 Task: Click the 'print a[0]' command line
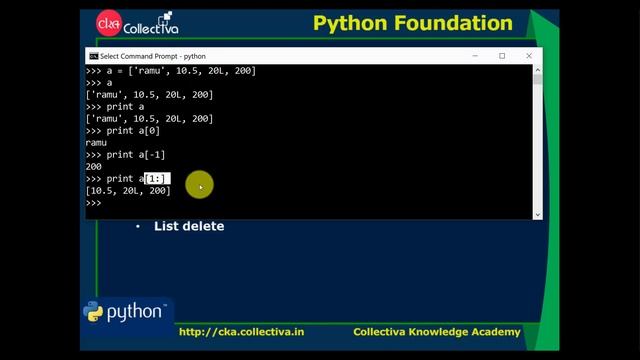122,131
